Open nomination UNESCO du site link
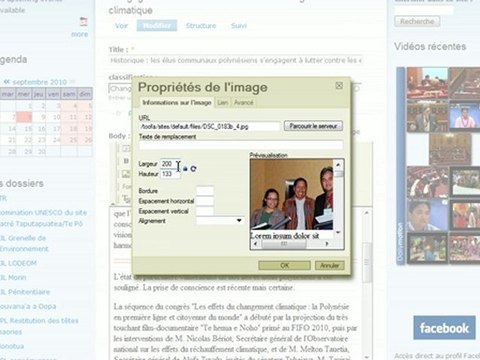Image resolution: width=480 pixels, height=360 pixels. [43, 218]
